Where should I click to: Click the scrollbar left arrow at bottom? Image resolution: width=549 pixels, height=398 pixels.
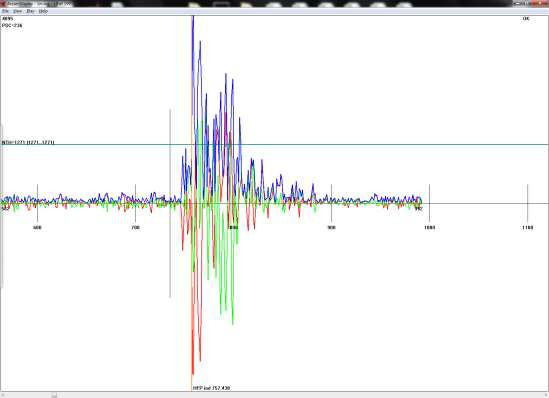click(x=3, y=395)
